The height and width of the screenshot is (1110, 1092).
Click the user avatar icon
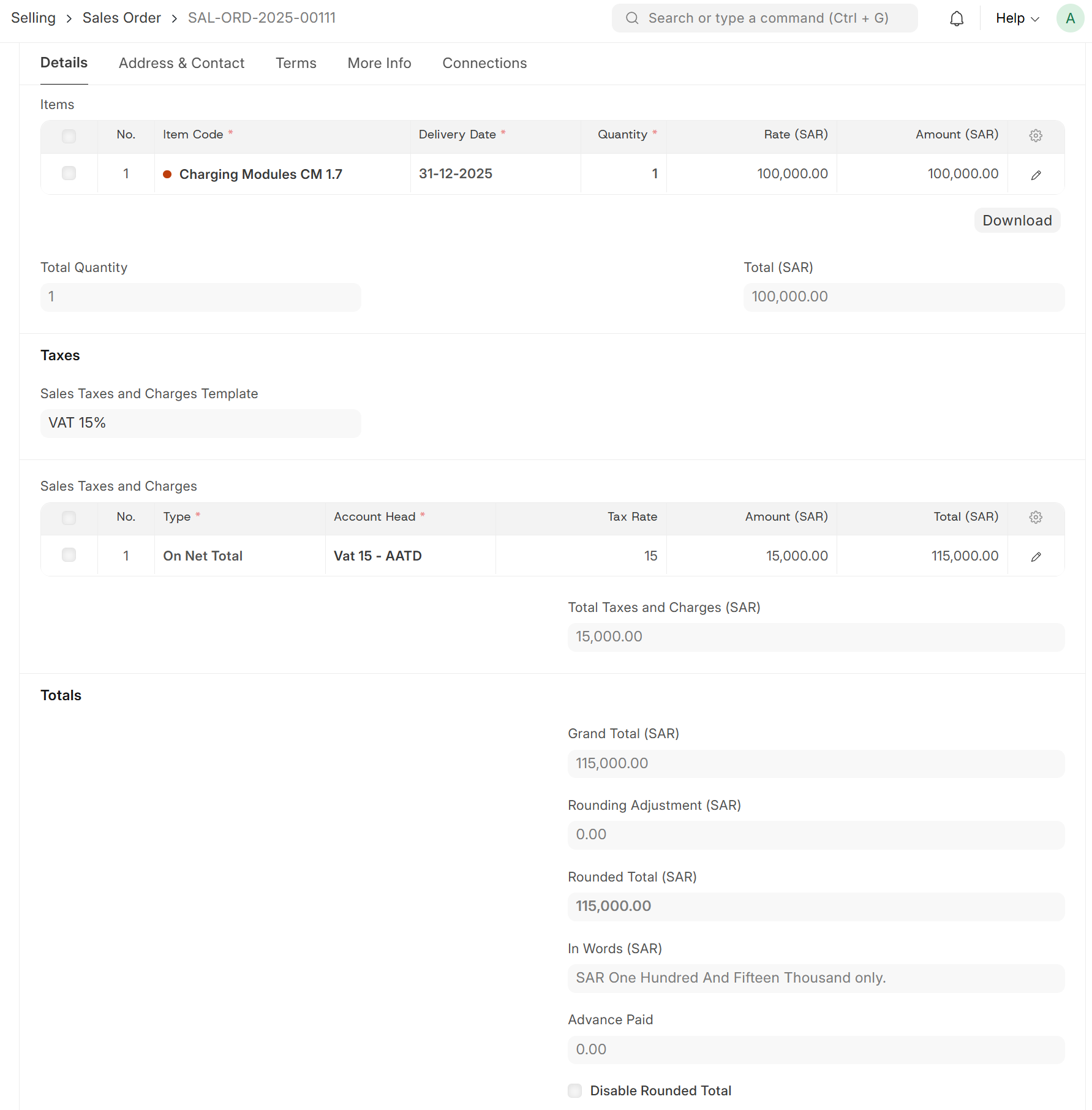point(1070,18)
